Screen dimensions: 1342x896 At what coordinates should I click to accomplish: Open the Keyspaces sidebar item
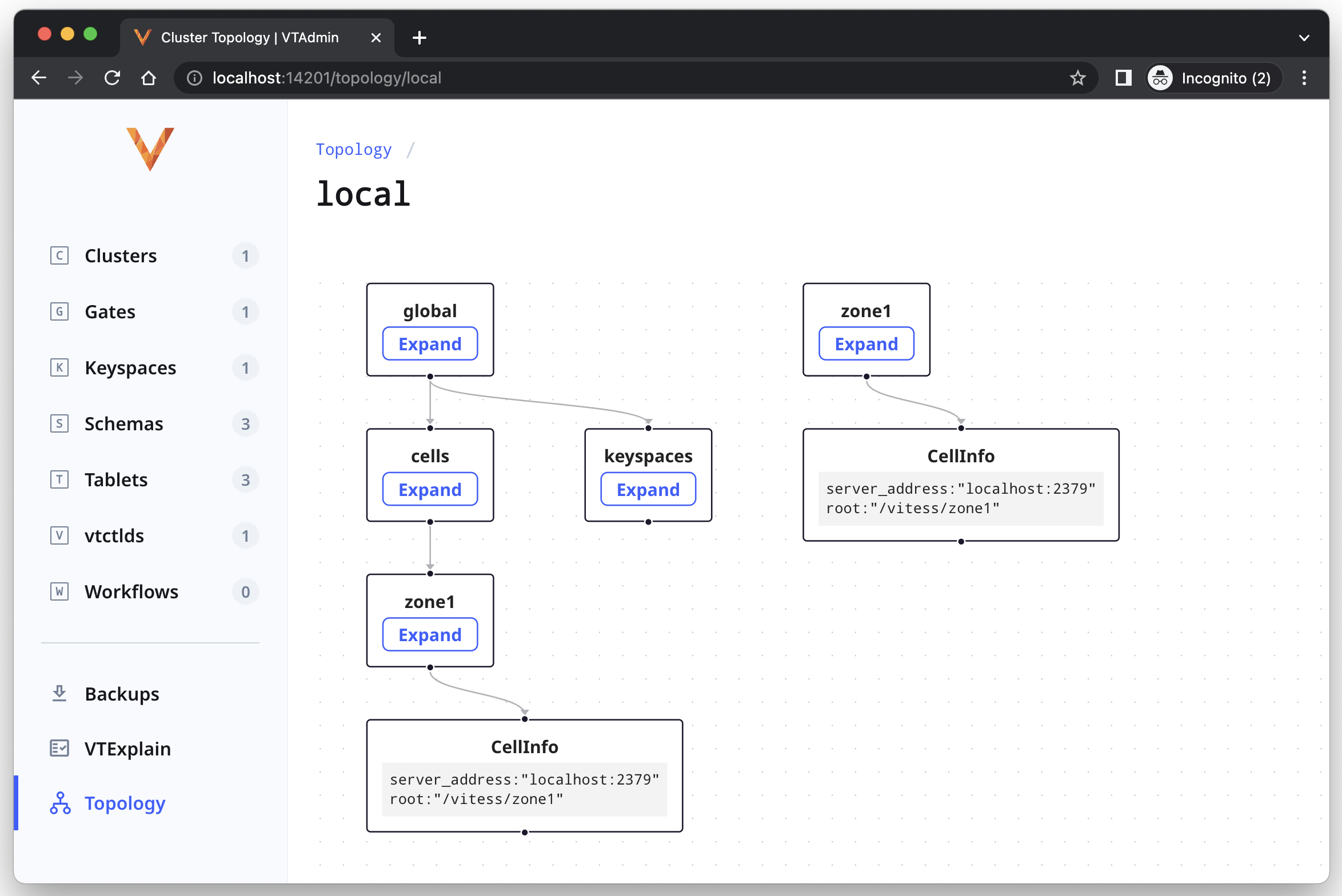[x=130, y=367]
